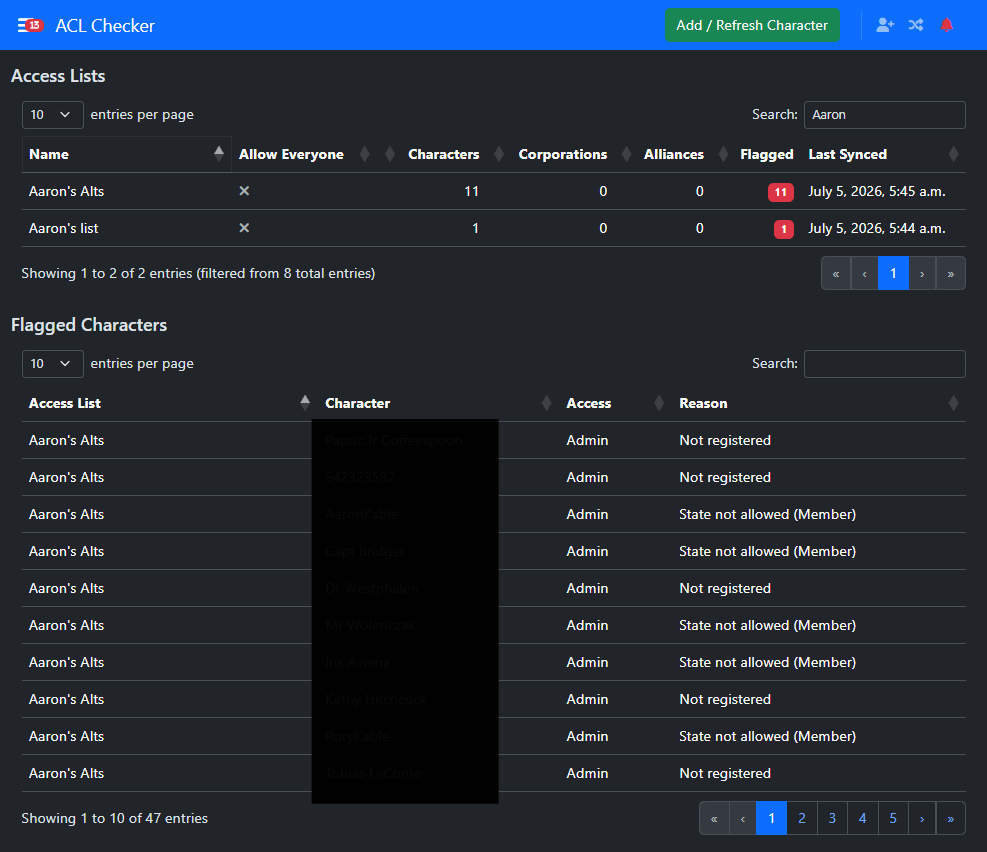This screenshot has width=987, height=852.
Task: Click page 1 in Access Lists pagination
Action: (x=893, y=273)
